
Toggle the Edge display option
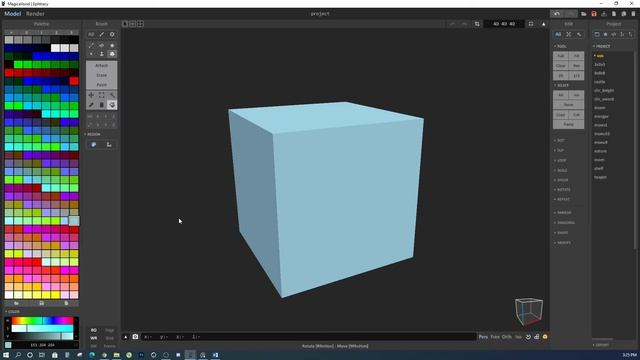click(x=110, y=330)
